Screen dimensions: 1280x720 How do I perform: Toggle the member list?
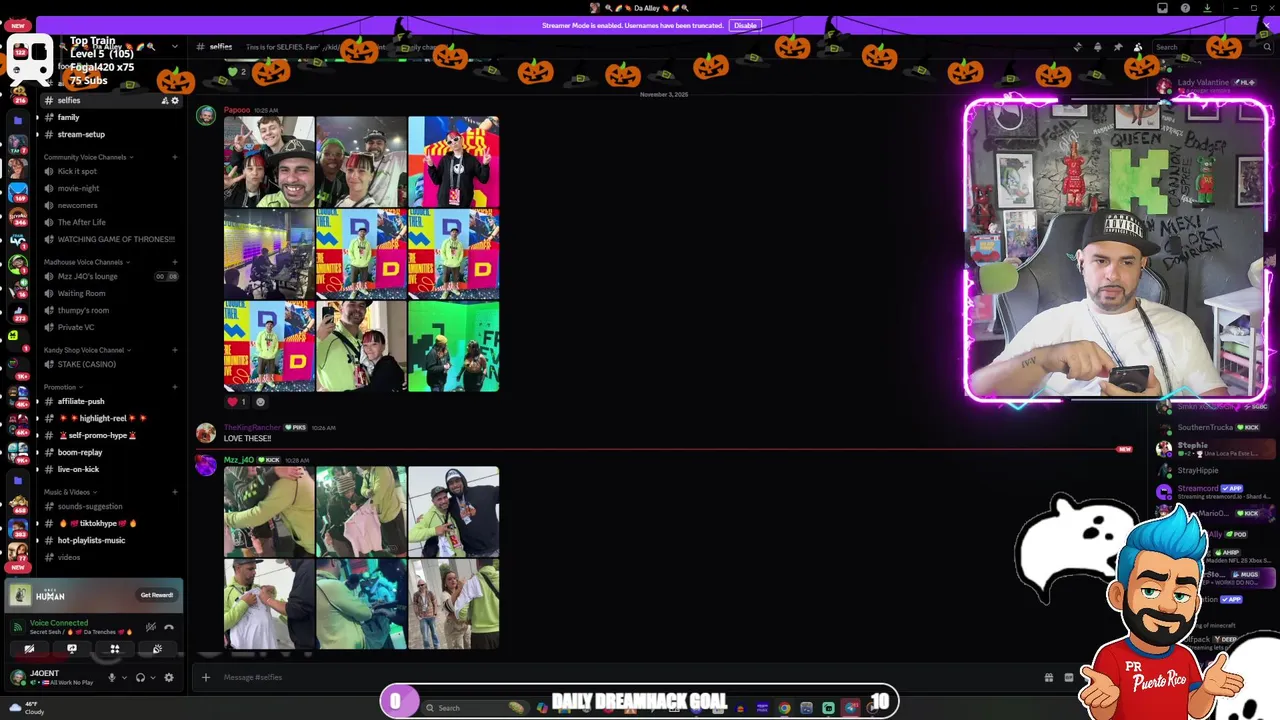[1137, 47]
